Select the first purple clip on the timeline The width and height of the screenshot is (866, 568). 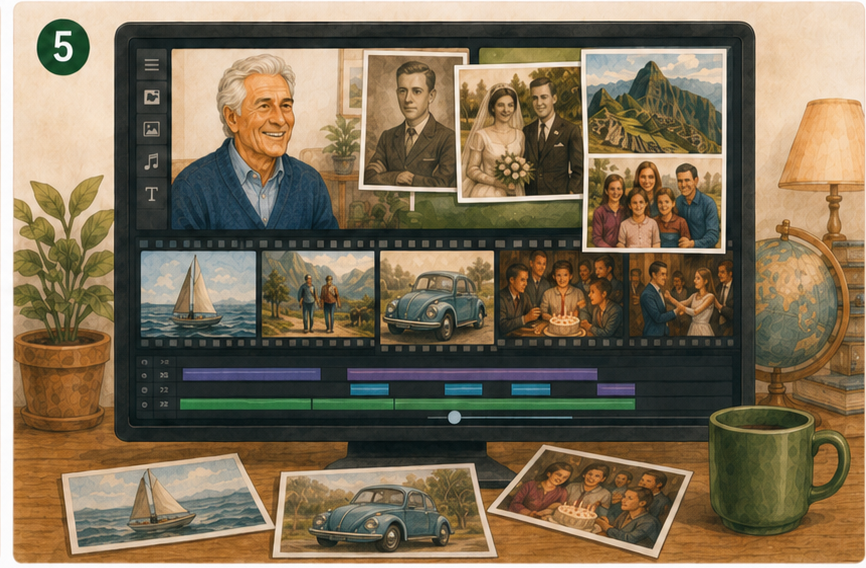pyautogui.click(x=252, y=375)
